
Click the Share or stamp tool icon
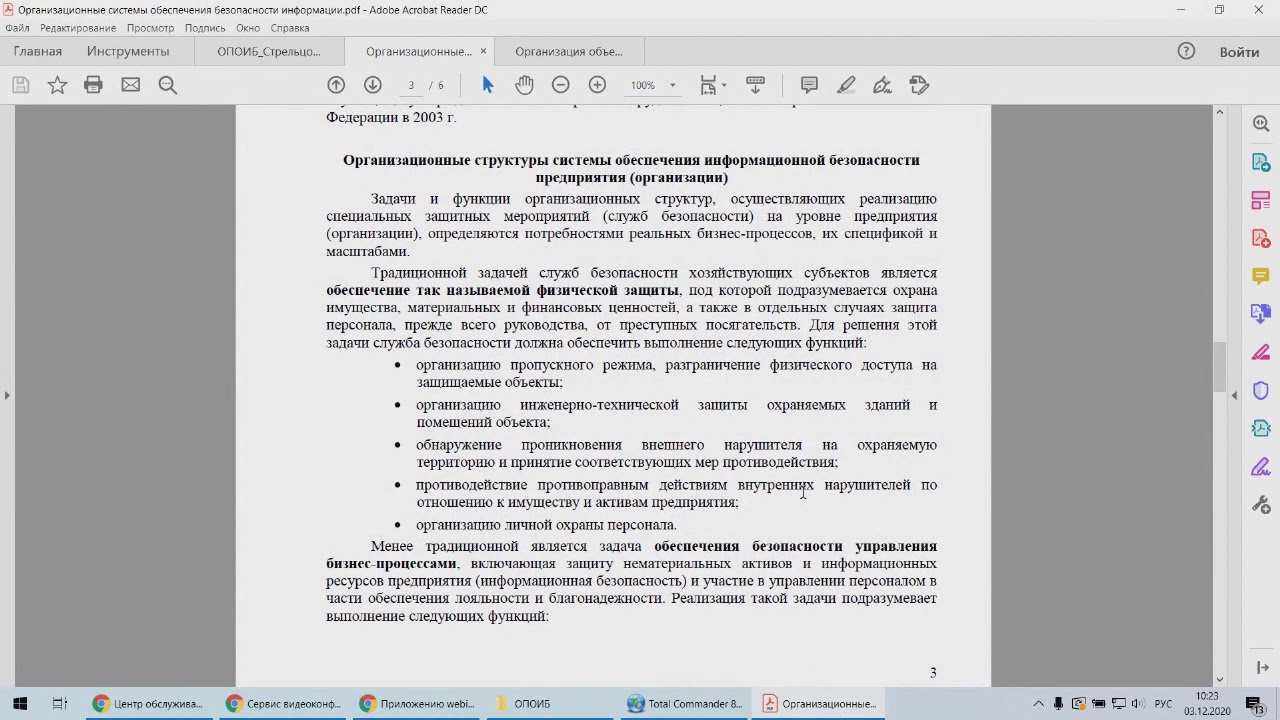tap(920, 85)
